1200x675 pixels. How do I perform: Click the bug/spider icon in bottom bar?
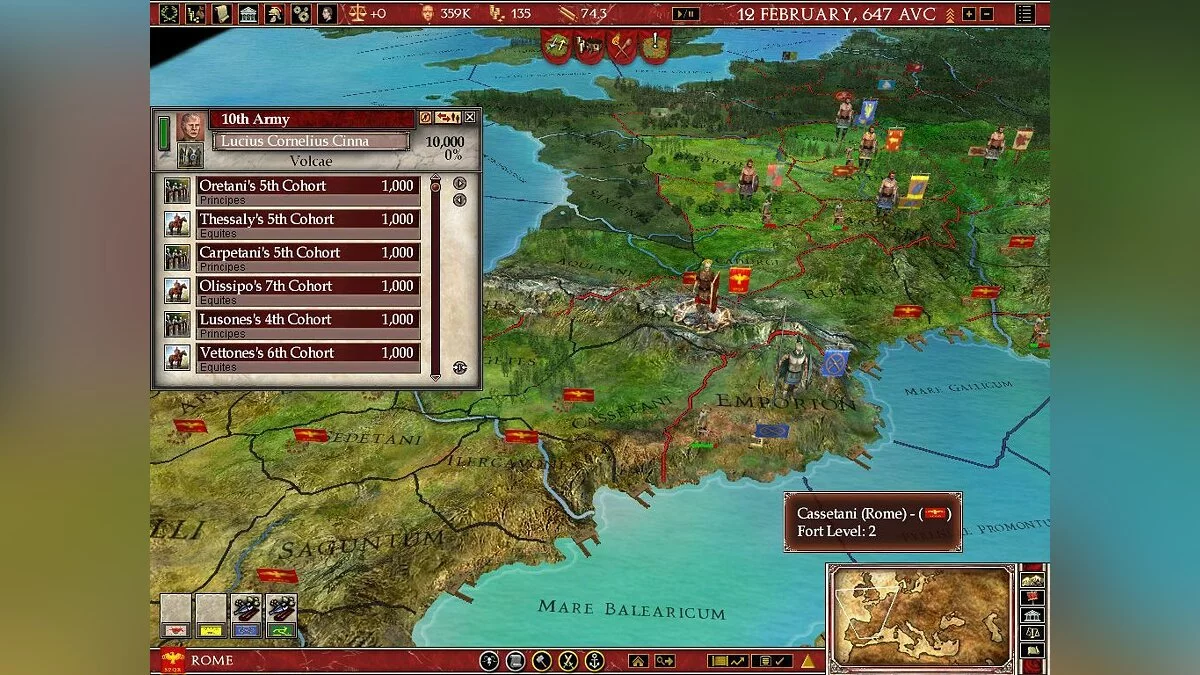click(489, 660)
